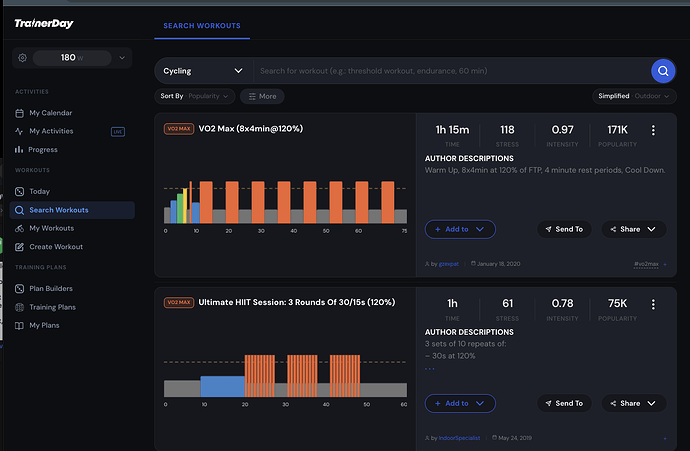Screen dimensions: 690x451
Task: Click the LIVE badge icon
Action: (x=117, y=132)
